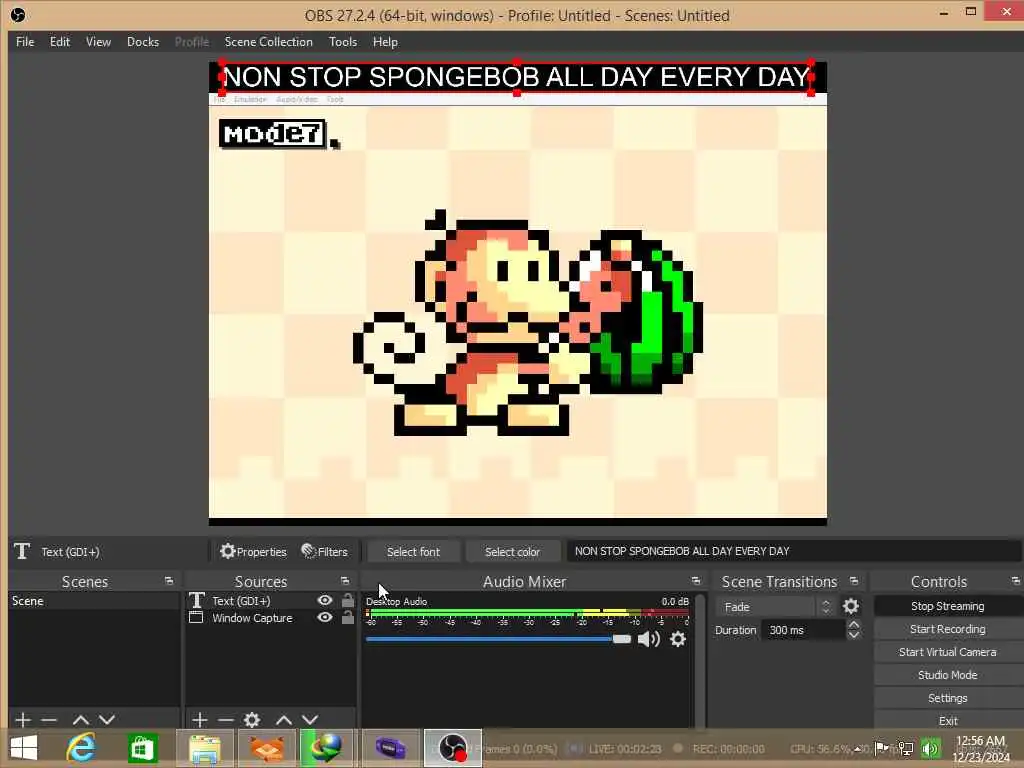Click the Text (GDI+) T icon in context bar
The height and width of the screenshot is (768, 1024).
point(22,551)
